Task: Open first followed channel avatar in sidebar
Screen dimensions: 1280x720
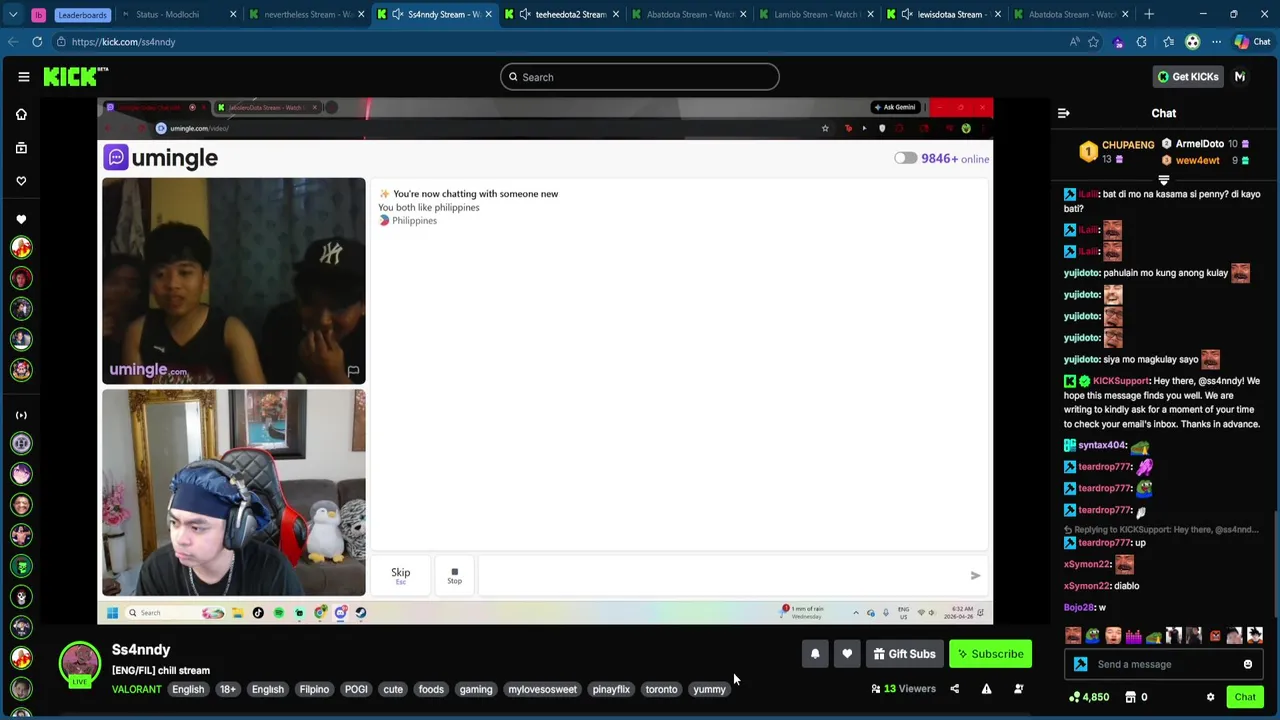Action: [x=21, y=248]
